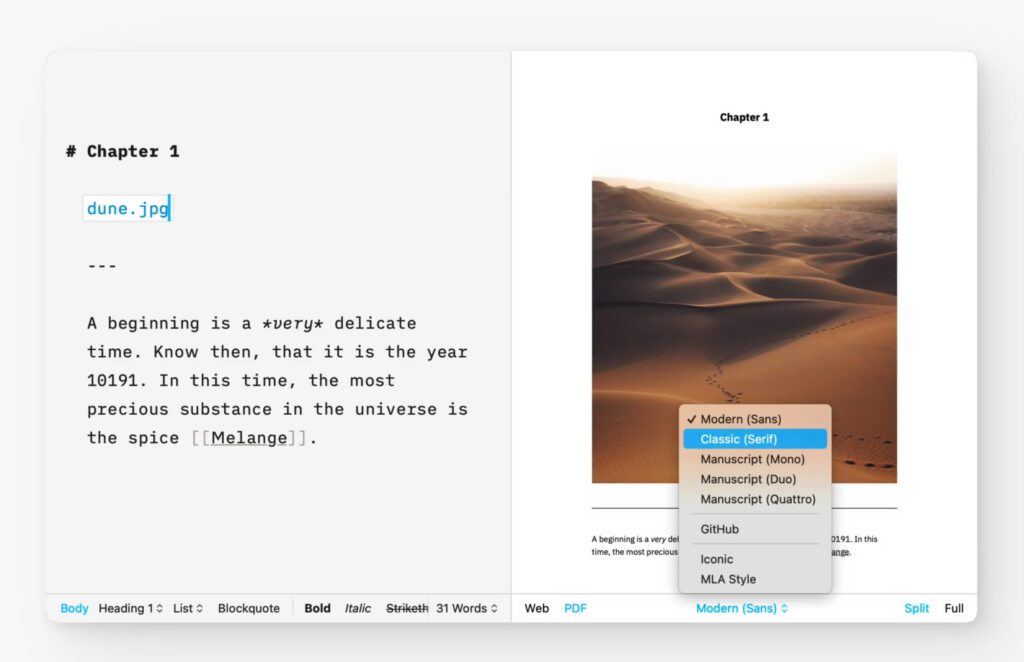Switch to Full screen editing view
1024x662 pixels.
pos(953,608)
